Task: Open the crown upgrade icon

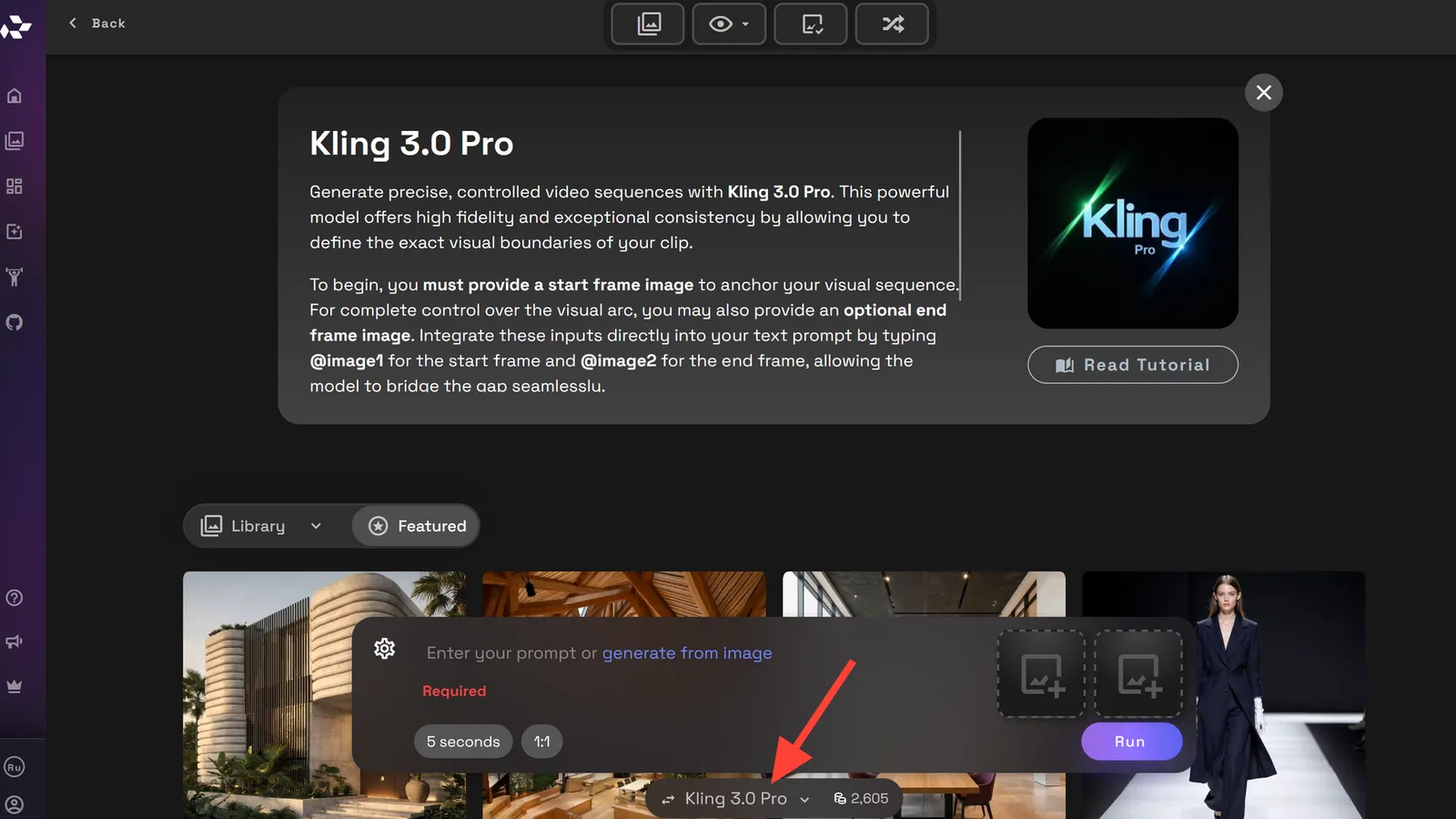Action: tap(15, 686)
